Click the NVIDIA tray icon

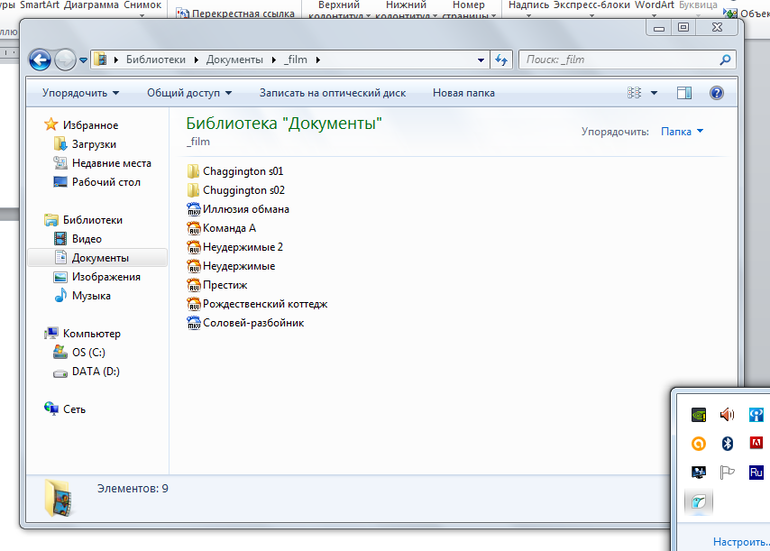pos(699,414)
